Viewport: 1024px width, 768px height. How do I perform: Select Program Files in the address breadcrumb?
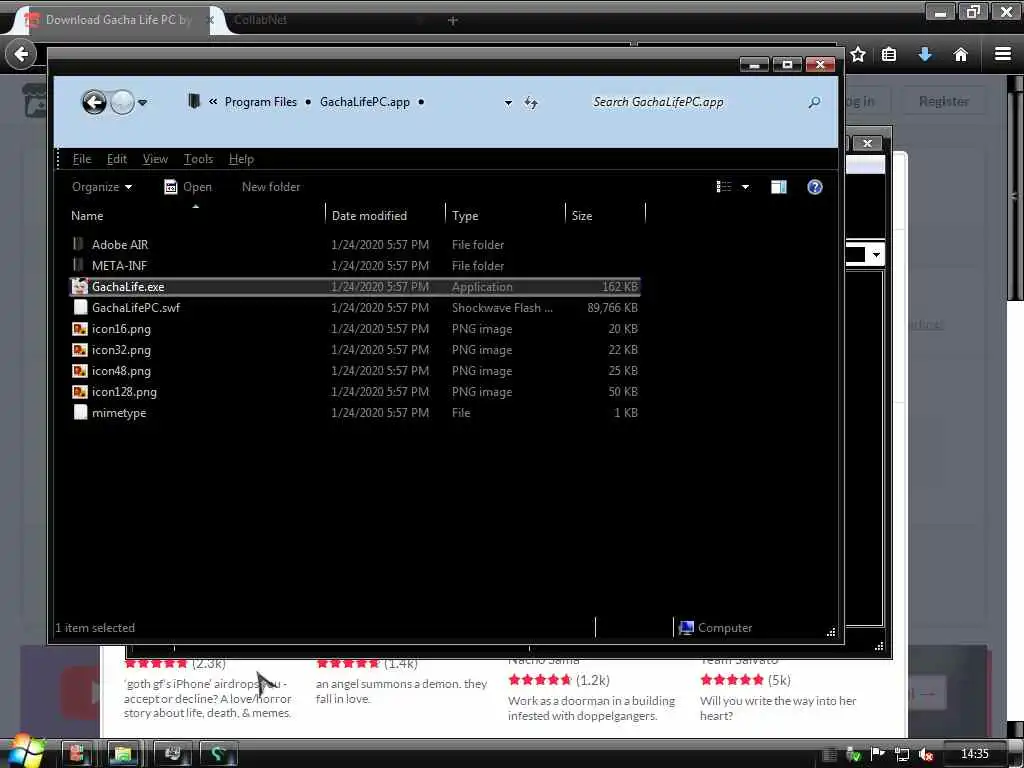pyautogui.click(x=261, y=102)
